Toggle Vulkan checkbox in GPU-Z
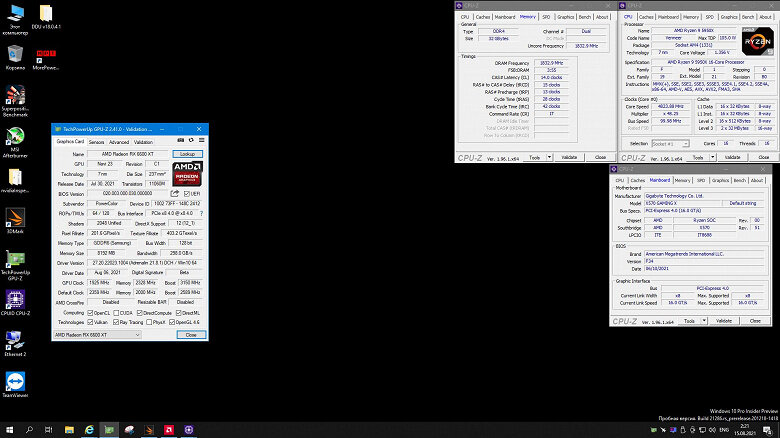Image resolution: width=780 pixels, height=438 pixels. pyautogui.click(x=90, y=322)
